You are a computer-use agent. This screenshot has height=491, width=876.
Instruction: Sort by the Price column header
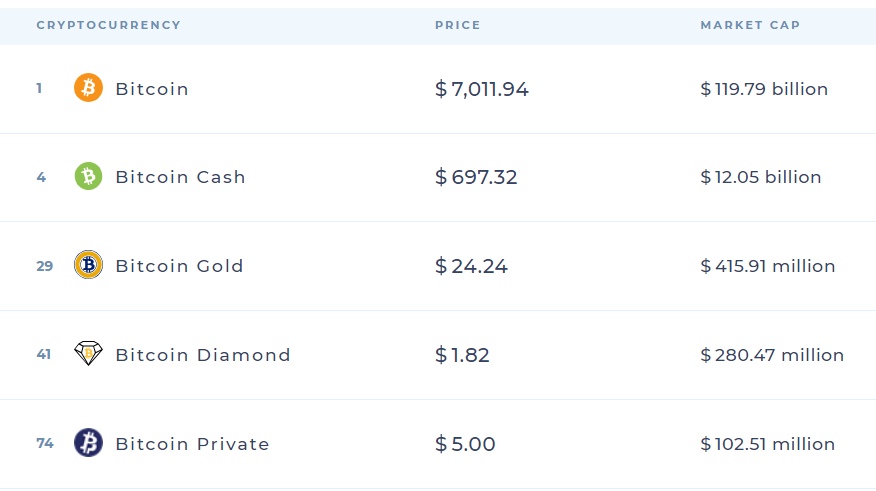click(x=458, y=25)
